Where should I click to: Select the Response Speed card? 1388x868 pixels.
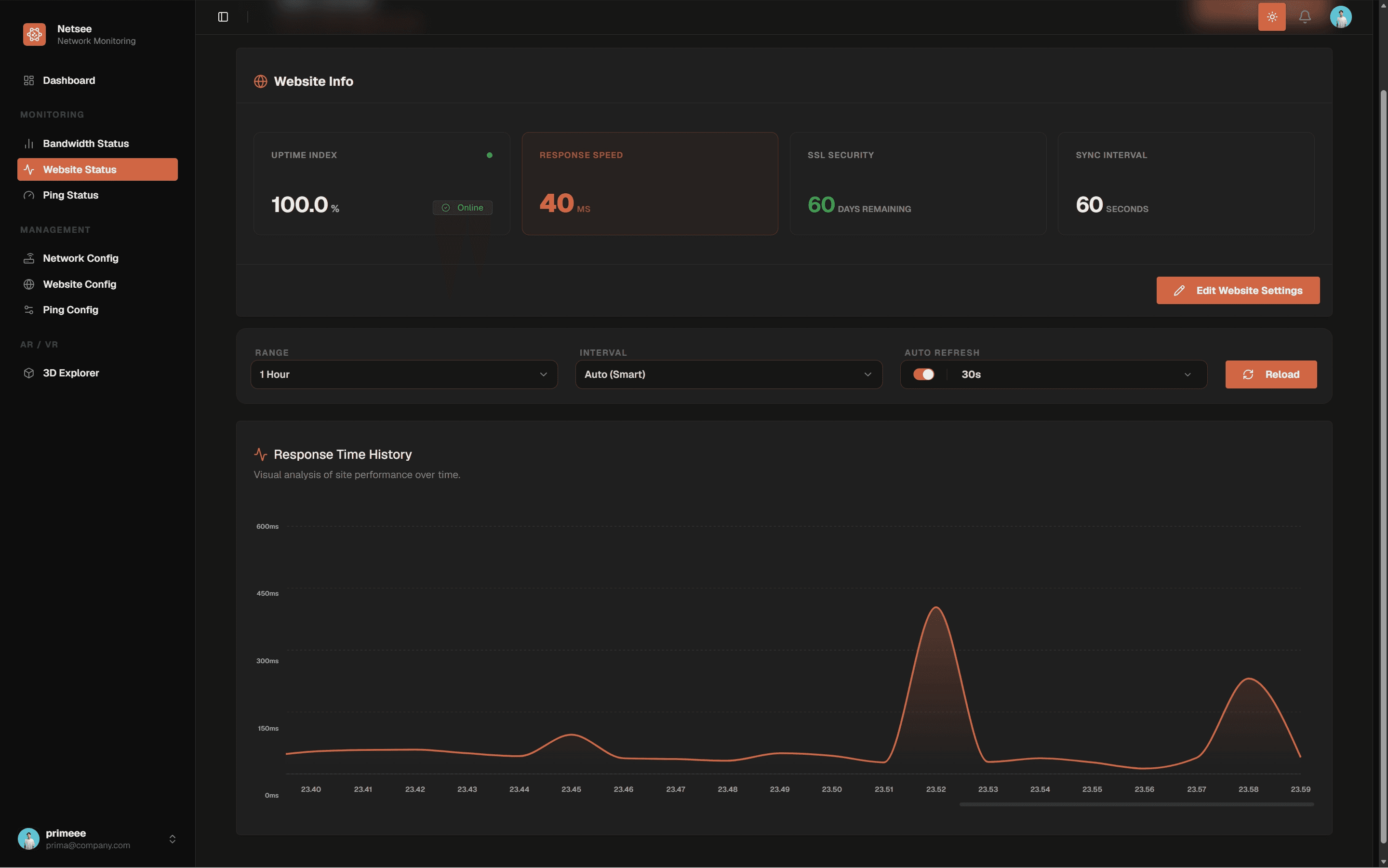[x=649, y=184]
